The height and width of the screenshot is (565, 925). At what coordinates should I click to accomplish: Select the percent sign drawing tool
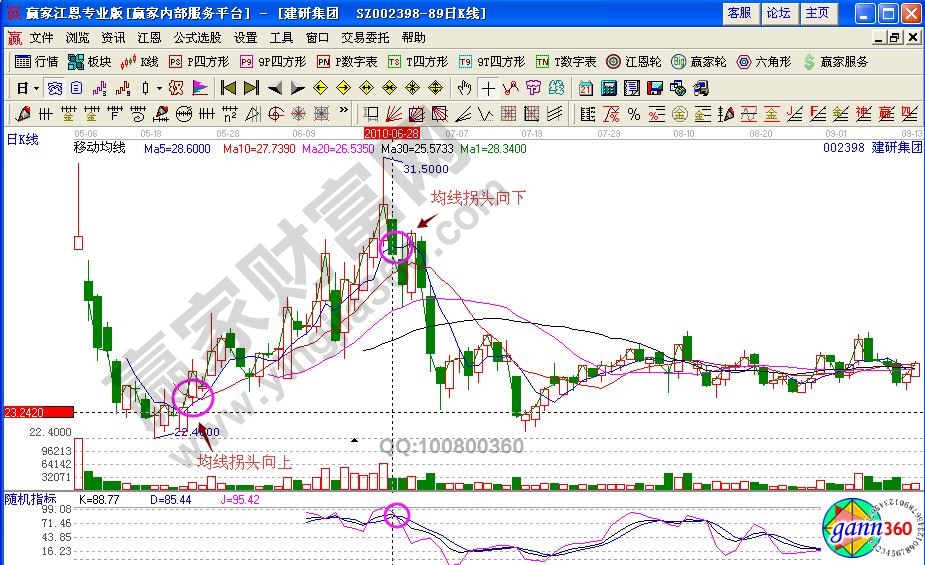click(634, 113)
